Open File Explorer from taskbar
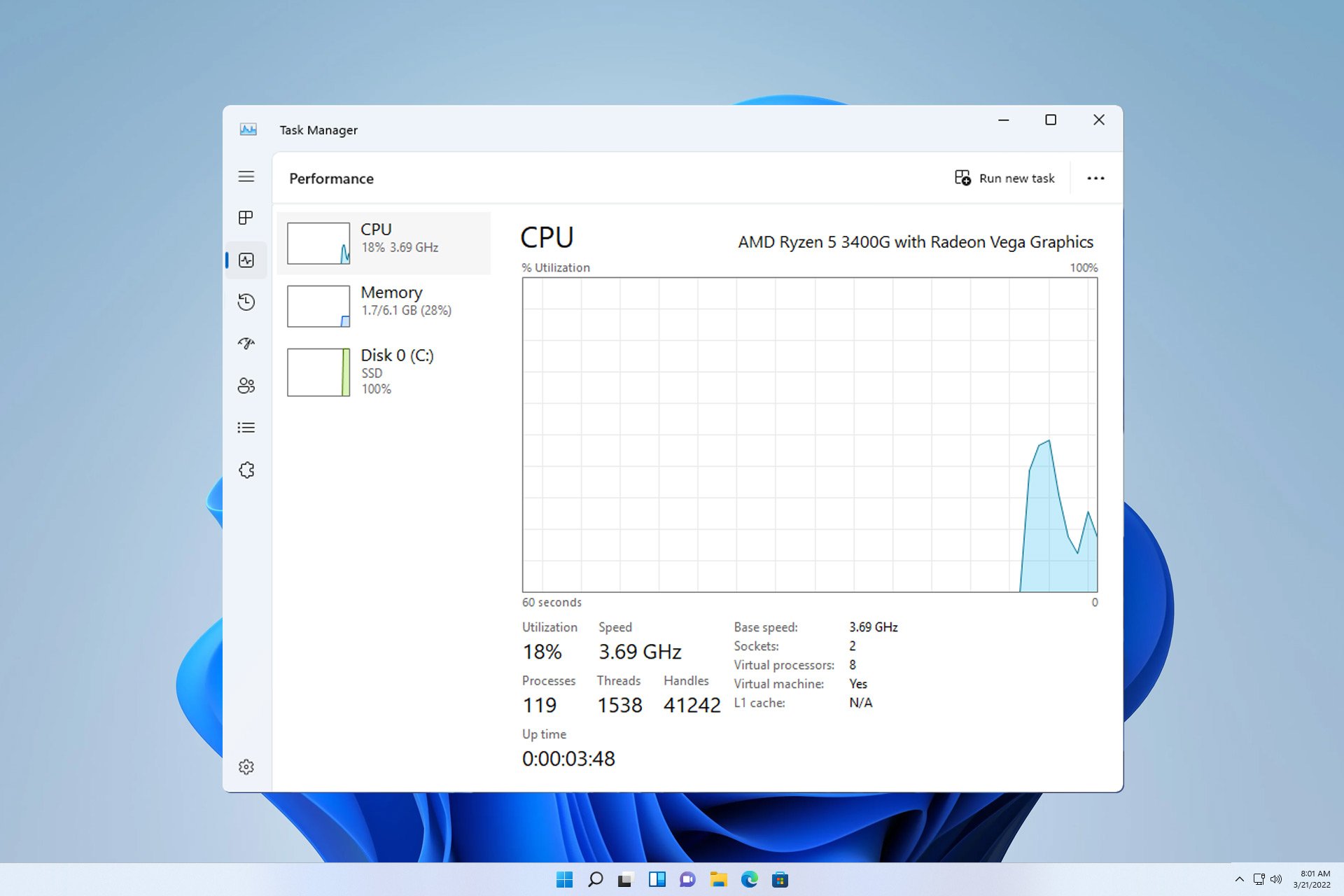1344x896 pixels. tap(718, 879)
